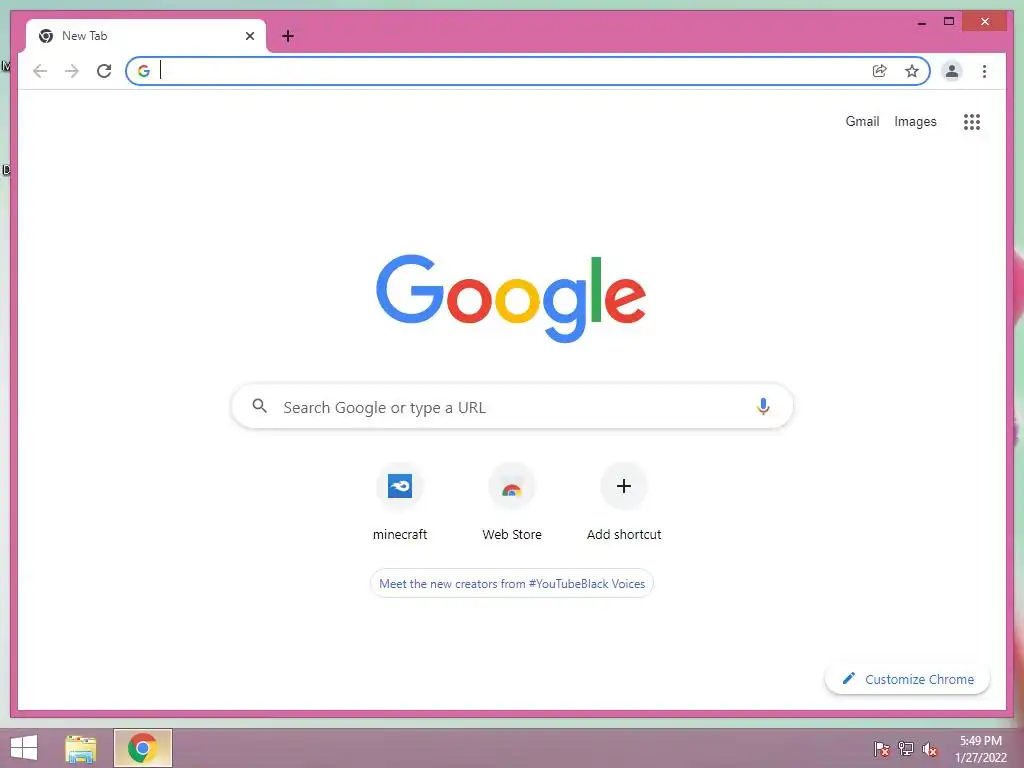Go back using the back arrow
The image size is (1024, 768).
click(40, 71)
